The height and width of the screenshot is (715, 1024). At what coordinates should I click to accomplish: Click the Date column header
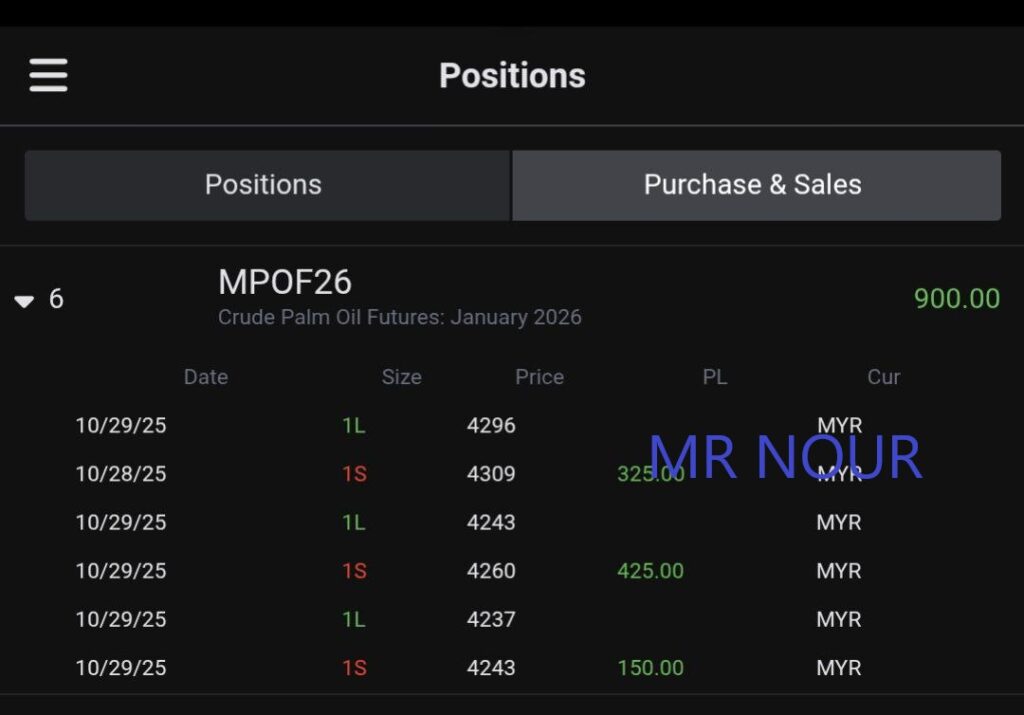206,377
